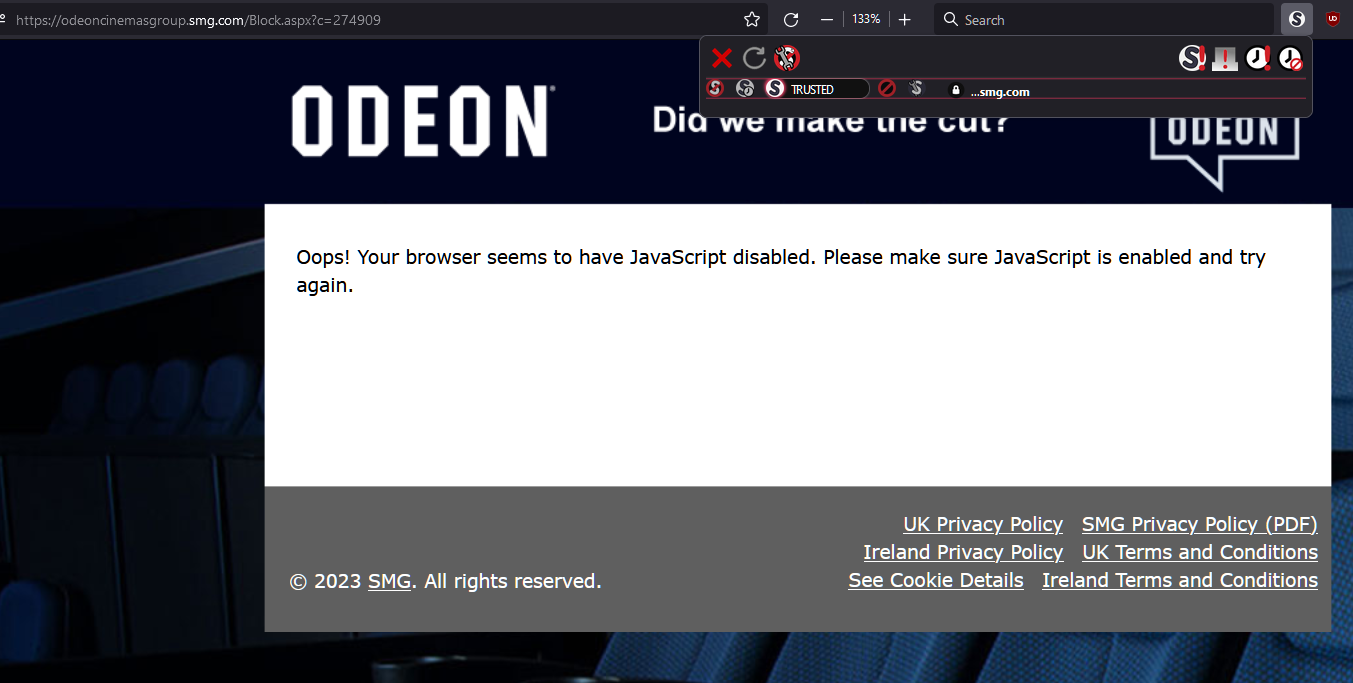
Task: Bookmark this page with the star icon
Action: coord(752,20)
